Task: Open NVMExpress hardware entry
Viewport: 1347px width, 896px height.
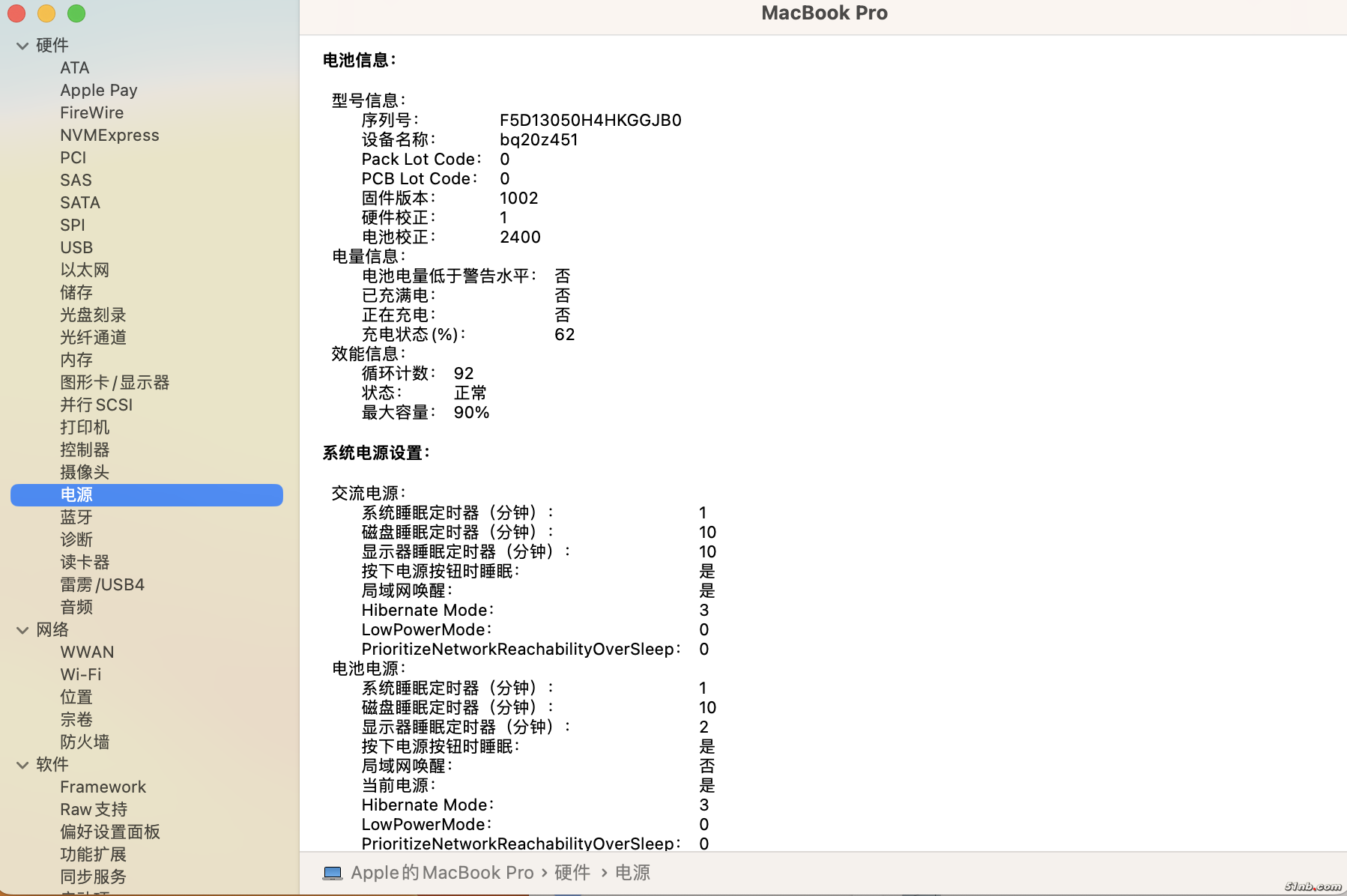Action: point(109,135)
